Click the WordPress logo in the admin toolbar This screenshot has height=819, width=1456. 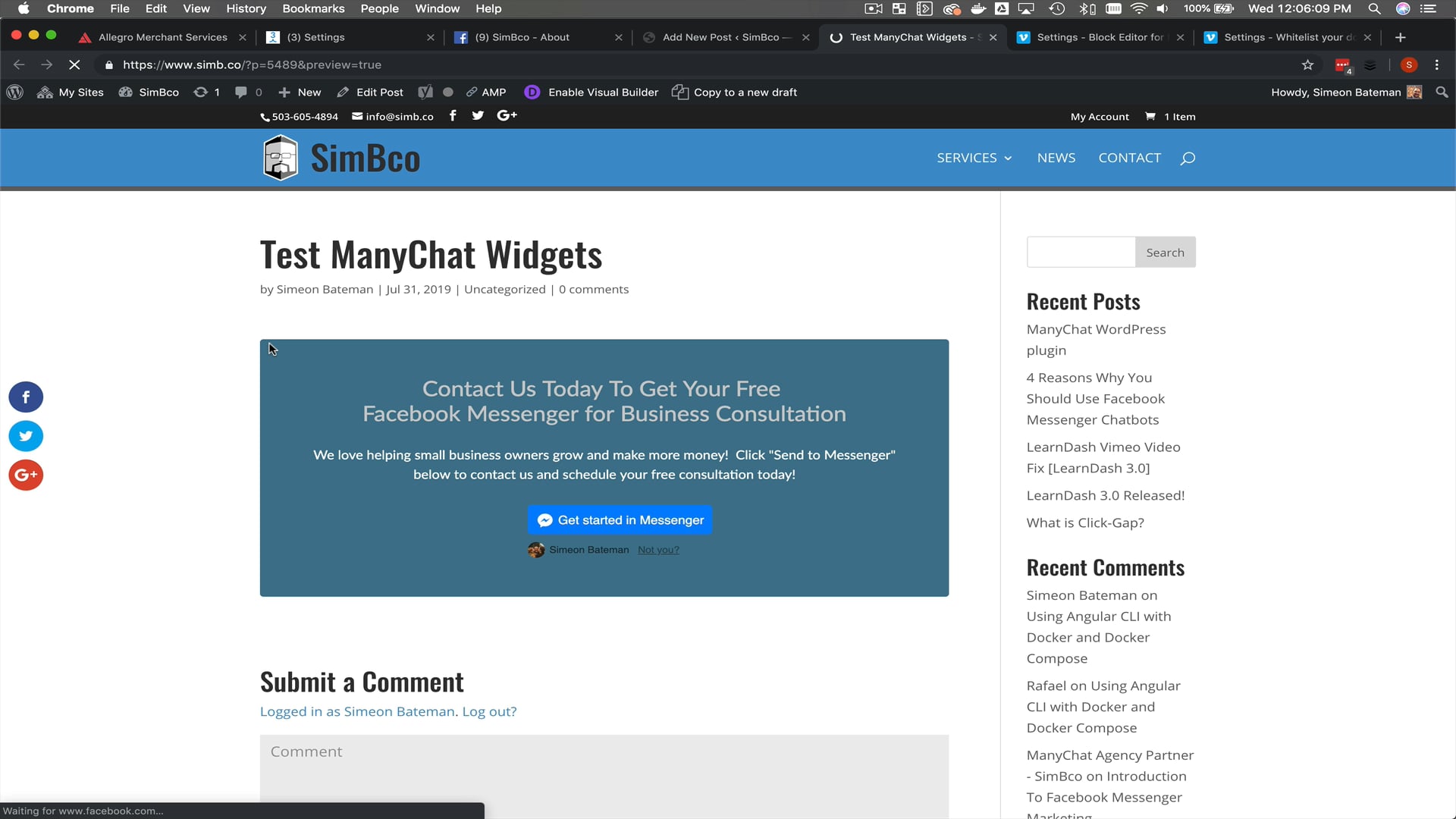tap(14, 92)
